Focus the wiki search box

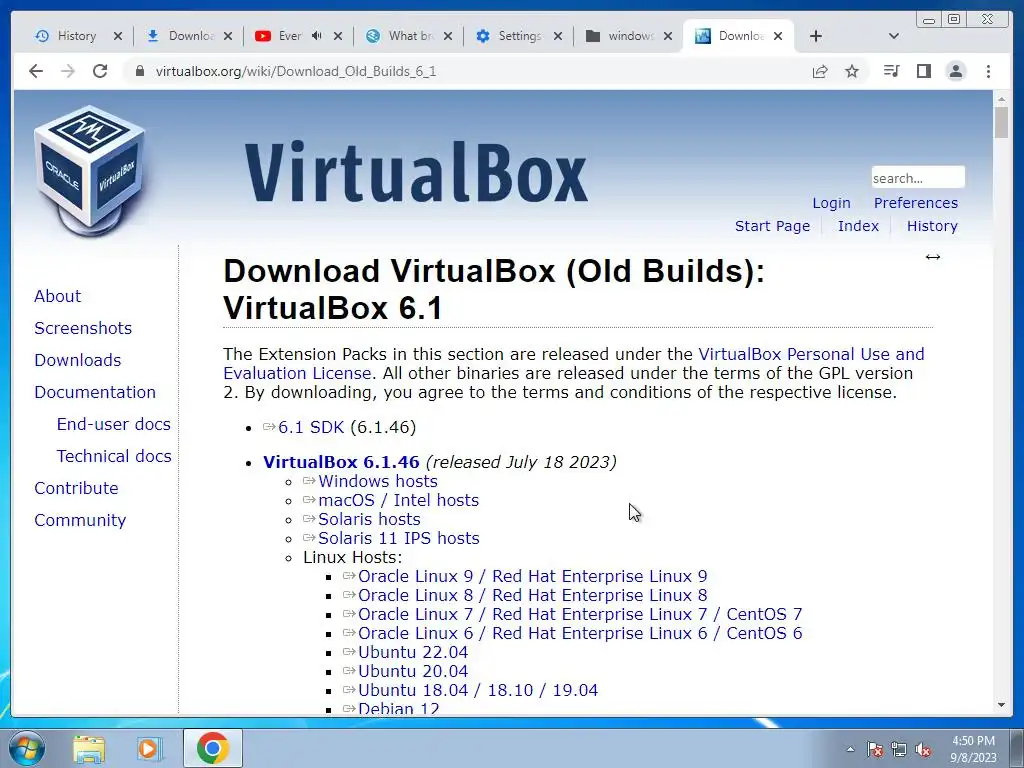click(x=918, y=178)
